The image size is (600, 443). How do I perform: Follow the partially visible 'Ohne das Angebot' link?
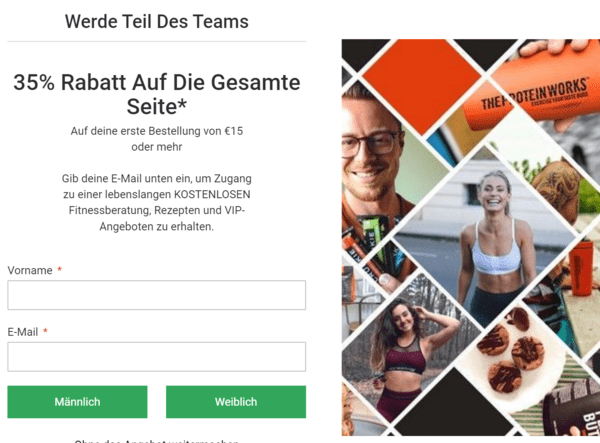click(x=157, y=441)
